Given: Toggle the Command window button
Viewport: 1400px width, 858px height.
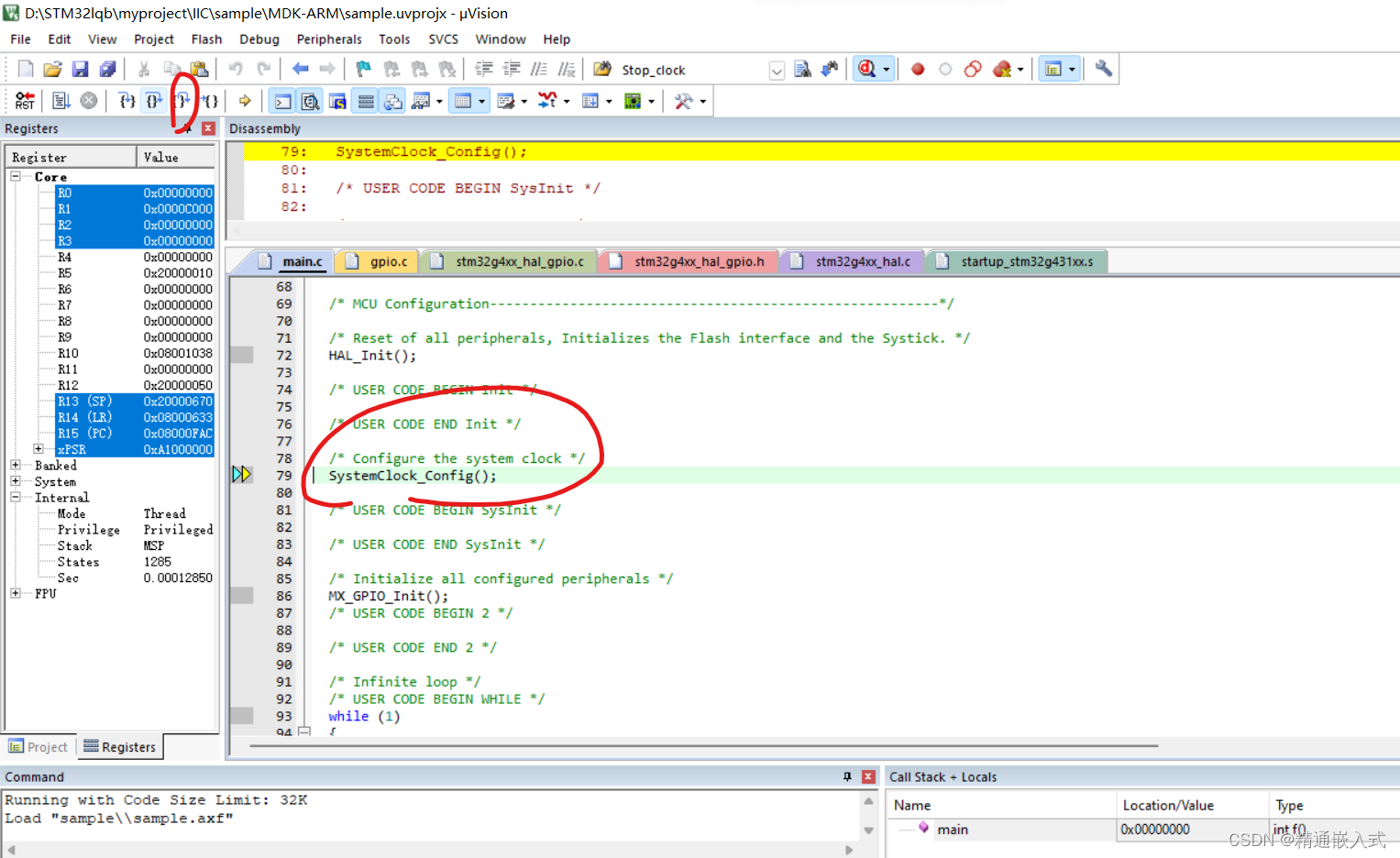Looking at the screenshot, I should point(283,101).
